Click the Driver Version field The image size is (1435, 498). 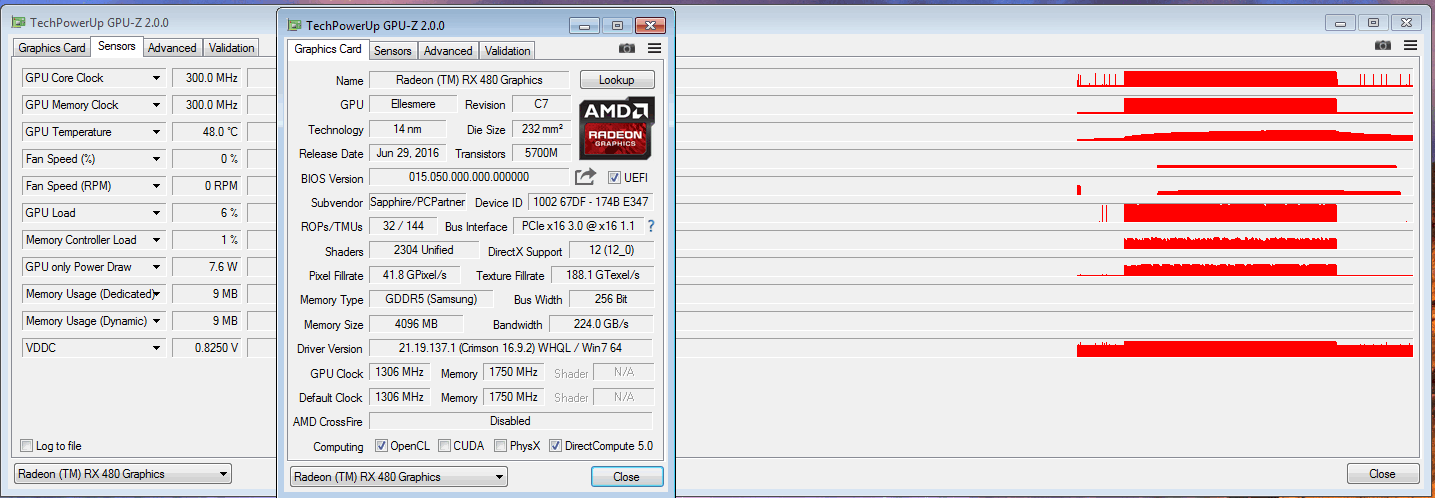(x=510, y=348)
